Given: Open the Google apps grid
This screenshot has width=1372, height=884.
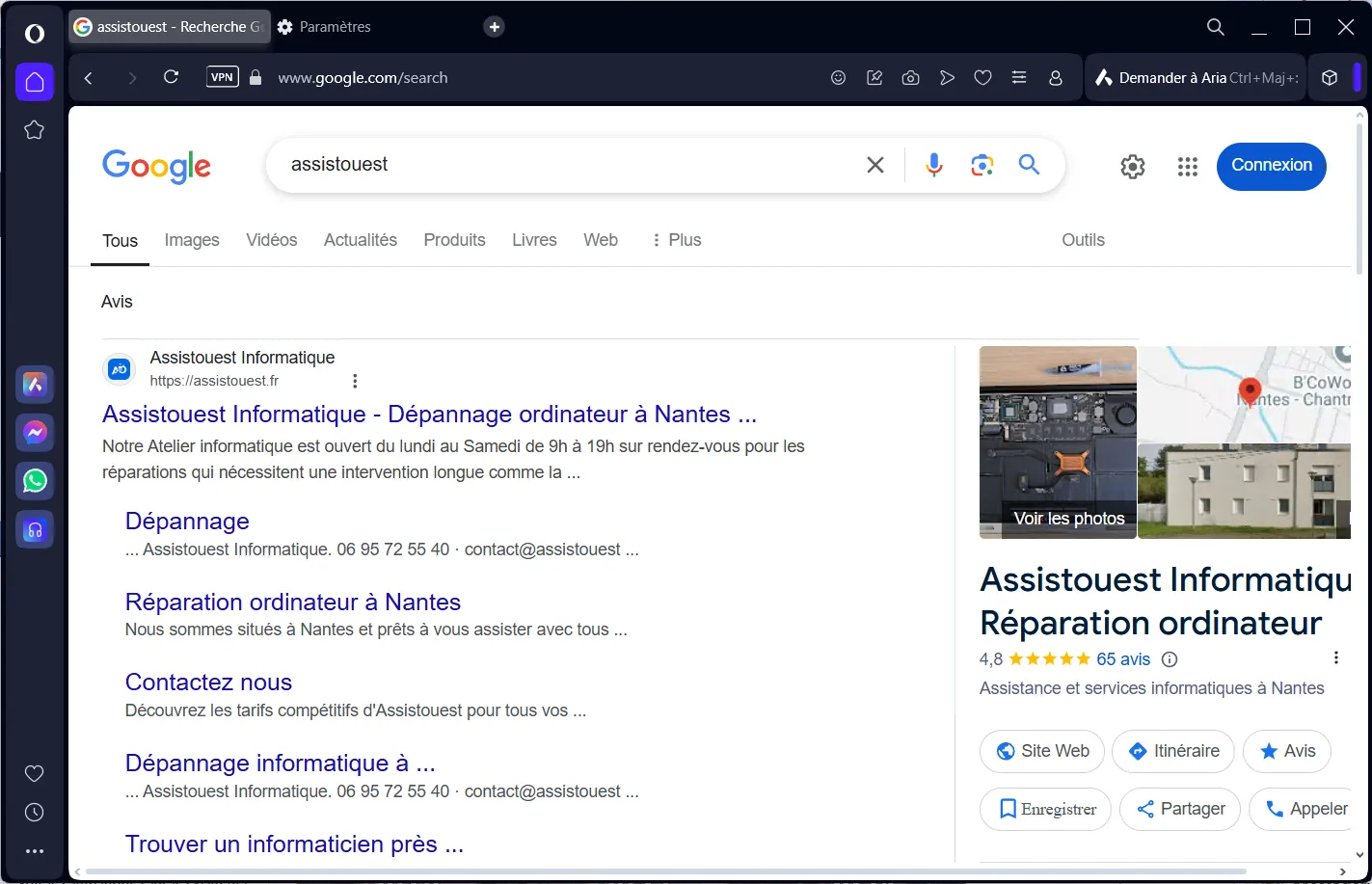Looking at the screenshot, I should (1188, 167).
